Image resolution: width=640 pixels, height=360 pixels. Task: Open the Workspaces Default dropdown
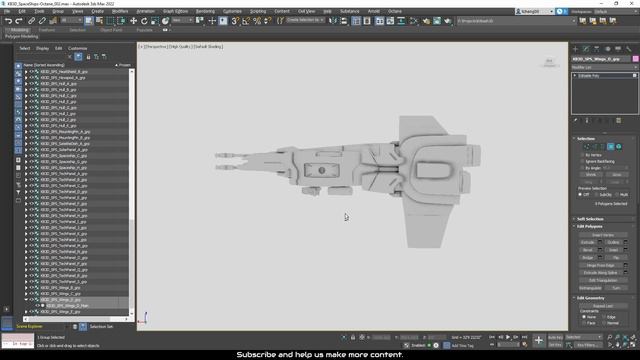(x=616, y=11)
